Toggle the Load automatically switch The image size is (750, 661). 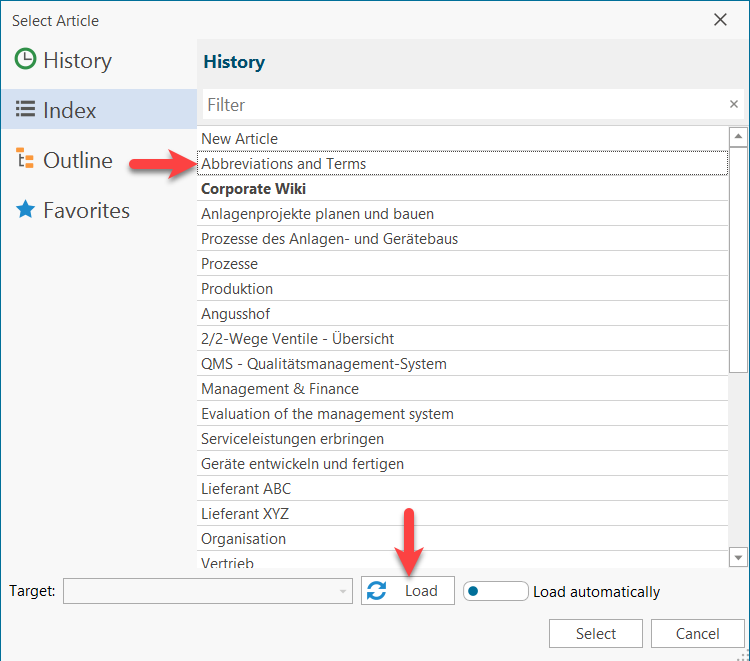coord(496,591)
